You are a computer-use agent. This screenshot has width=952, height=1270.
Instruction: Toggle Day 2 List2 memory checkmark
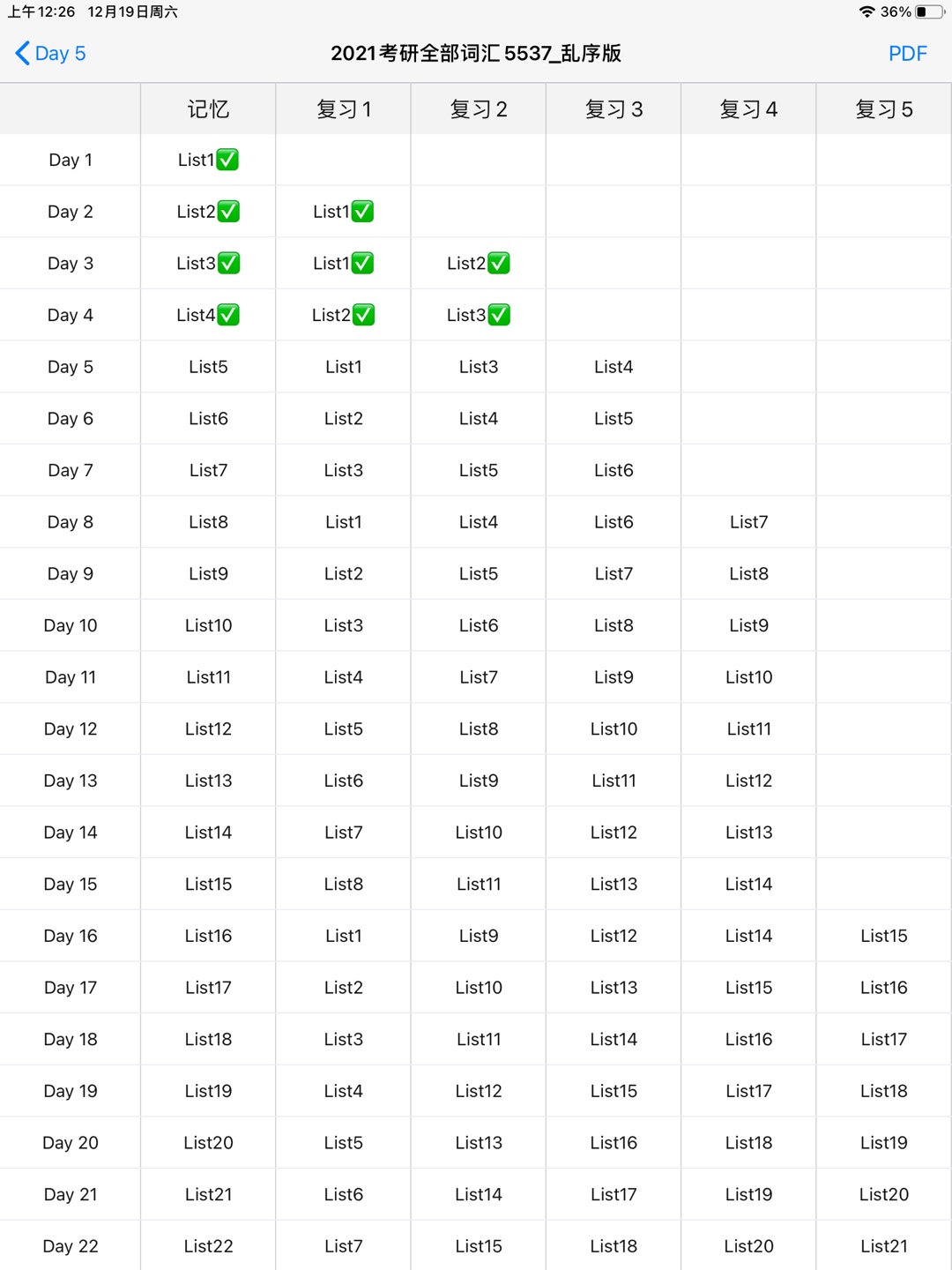coord(228,212)
